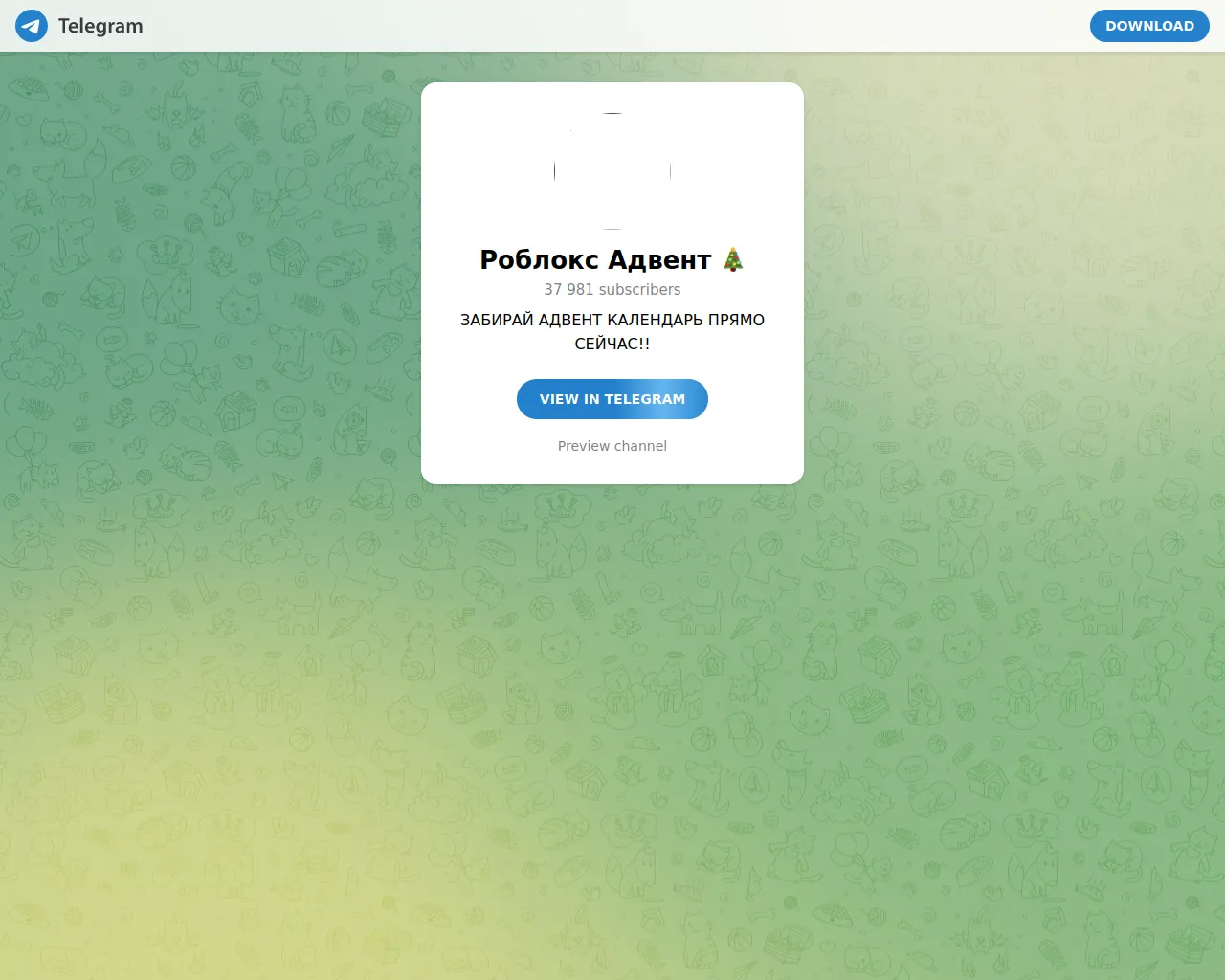The height and width of the screenshot is (980, 1225).
Task: Click the word ПРЯМО in the description
Action: click(x=736, y=320)
